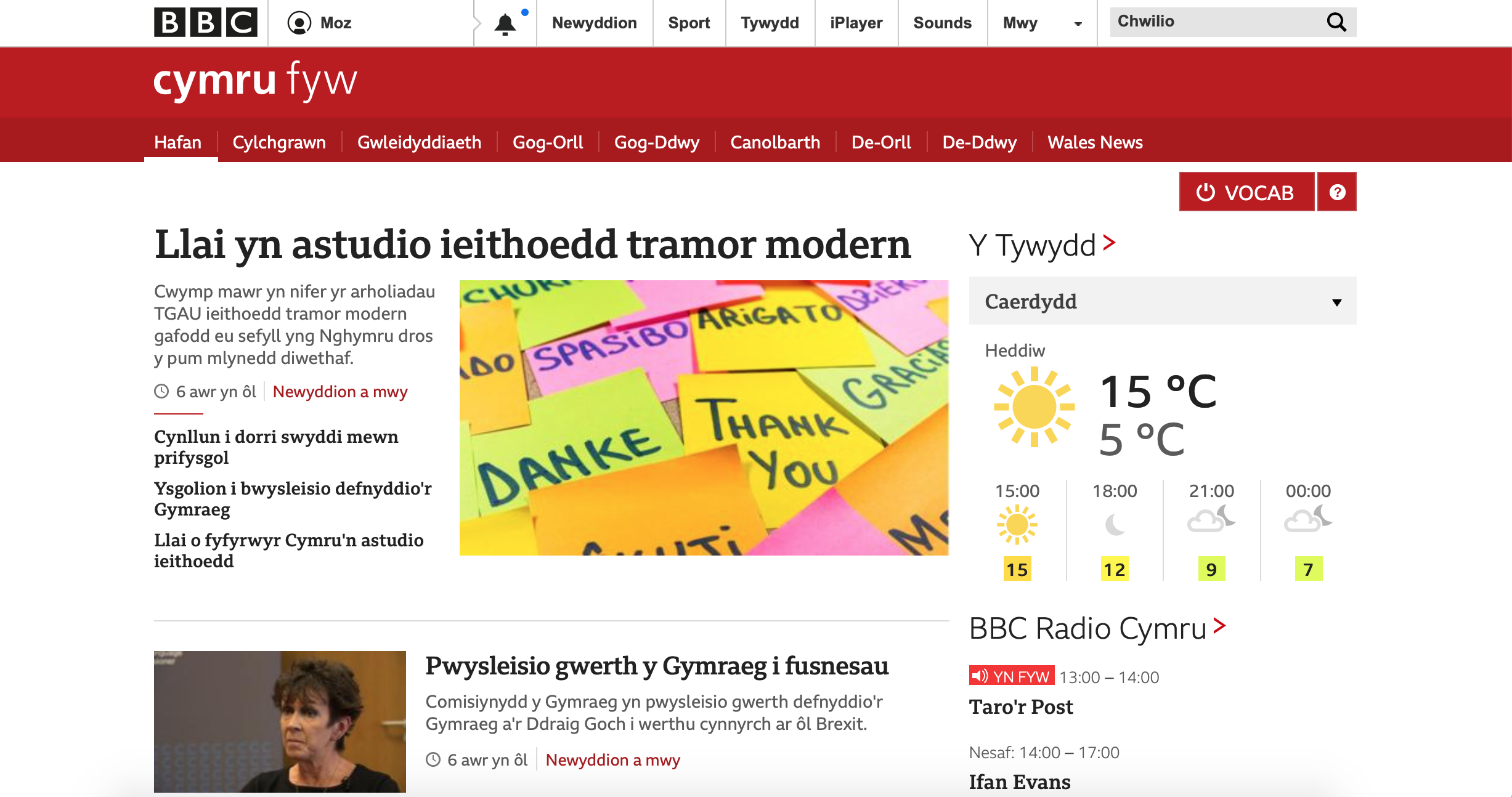The height and width of the screenshot is (797, 1512).
Task: Switch to the Wales News tab
Action: (x=1095, y=142)
